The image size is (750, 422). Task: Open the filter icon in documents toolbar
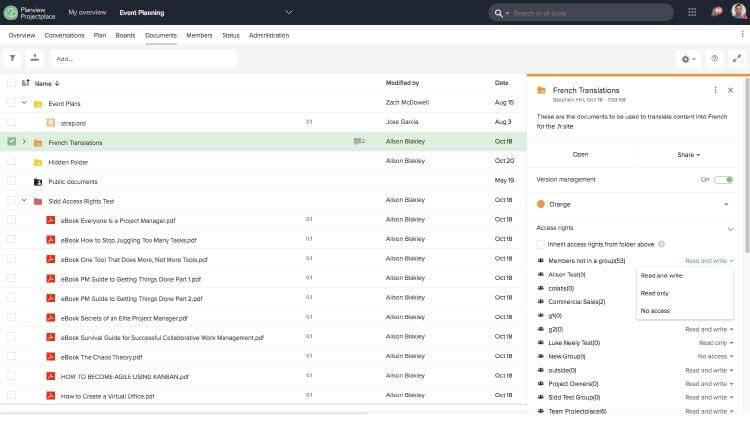coord(13,59)
